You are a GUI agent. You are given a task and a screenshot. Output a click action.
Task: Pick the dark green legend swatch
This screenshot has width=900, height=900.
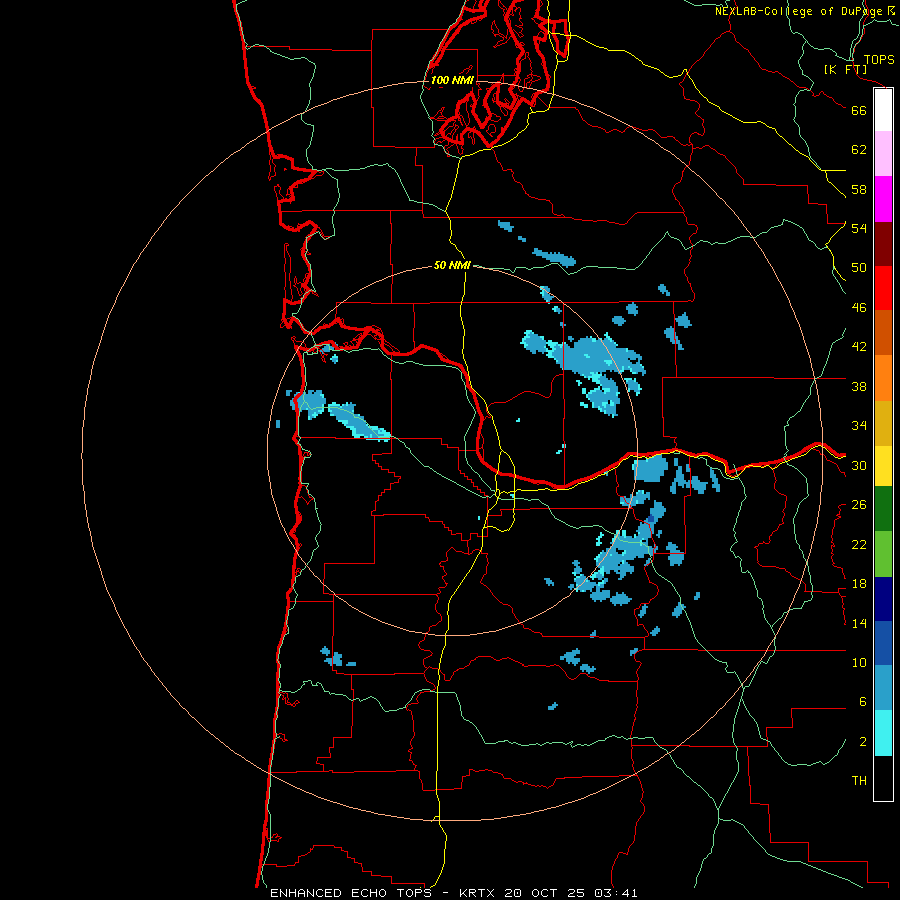(x=883, y=509)
